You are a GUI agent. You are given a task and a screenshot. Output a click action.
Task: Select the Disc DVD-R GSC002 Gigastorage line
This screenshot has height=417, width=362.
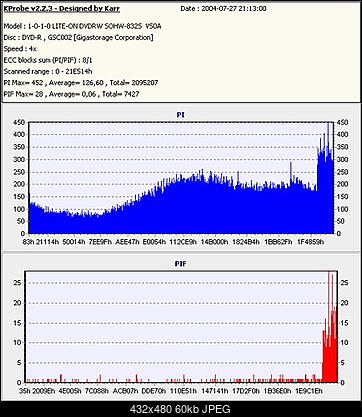click(78, 37)
